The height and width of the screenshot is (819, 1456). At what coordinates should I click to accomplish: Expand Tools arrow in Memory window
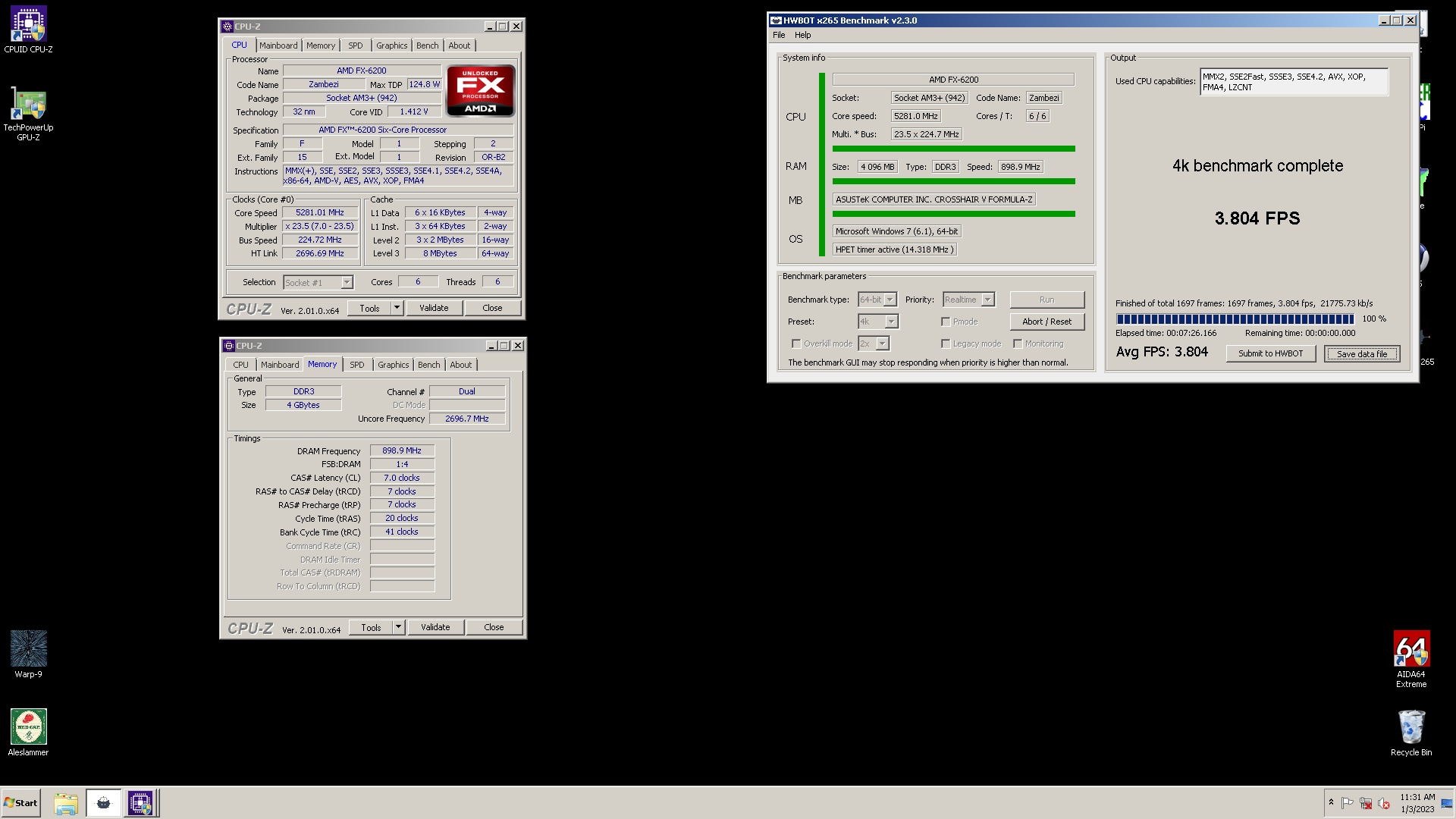tap(398, 627)
